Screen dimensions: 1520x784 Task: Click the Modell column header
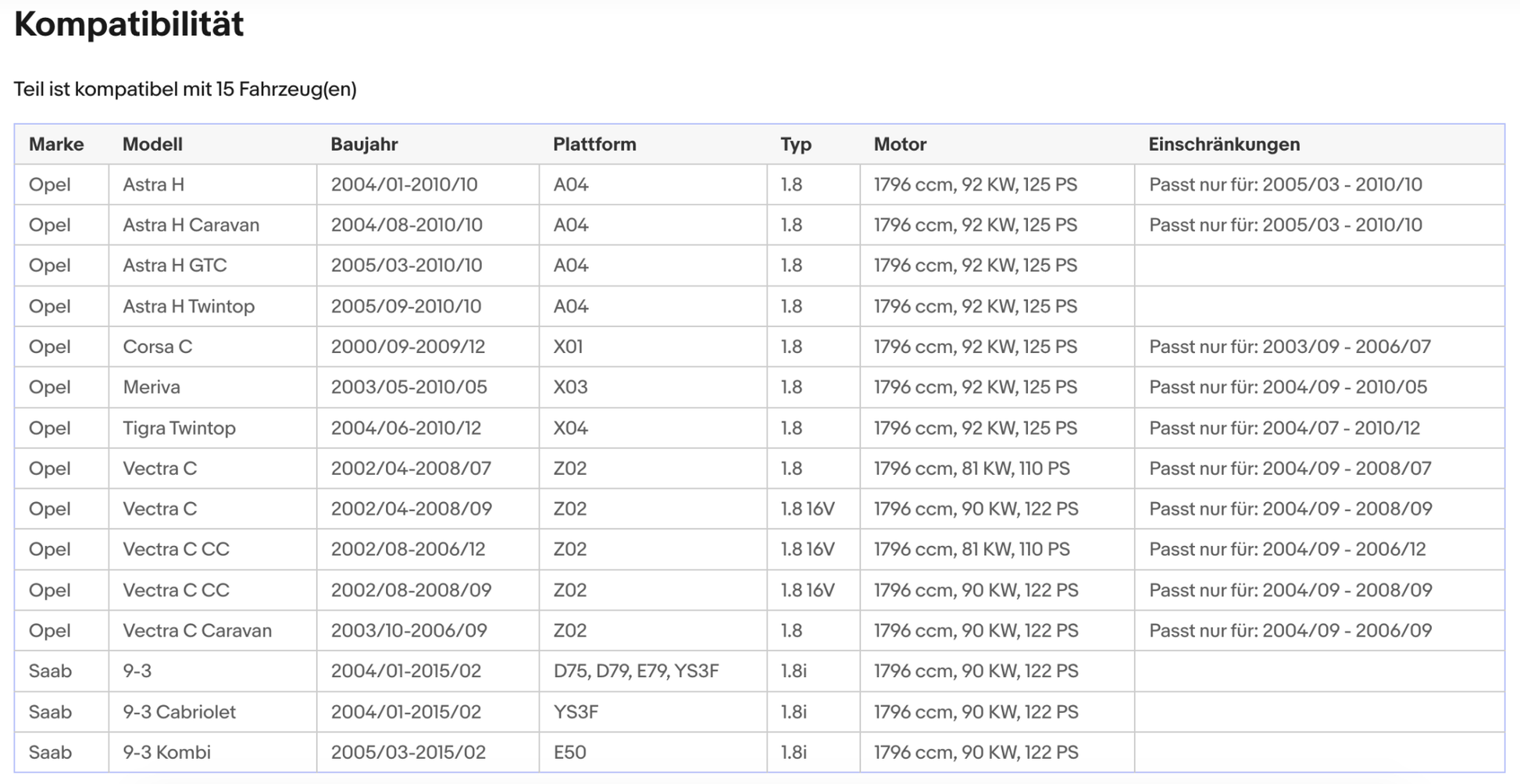coord(152,144)
